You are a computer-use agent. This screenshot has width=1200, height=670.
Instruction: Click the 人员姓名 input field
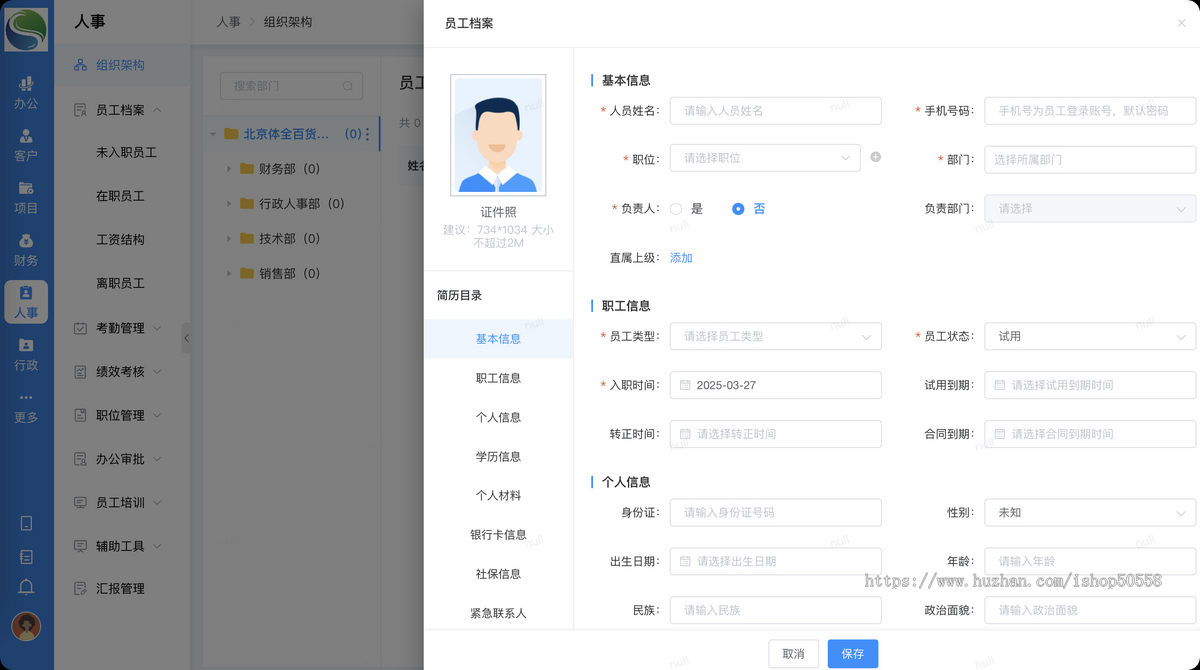coord(776,110)
